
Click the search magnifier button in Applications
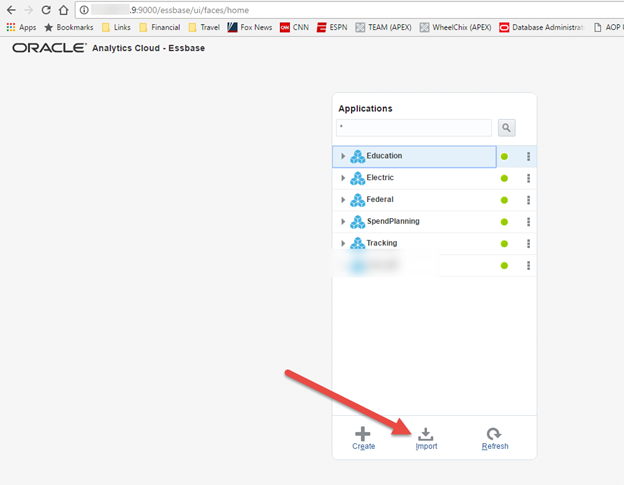(507, 128)
